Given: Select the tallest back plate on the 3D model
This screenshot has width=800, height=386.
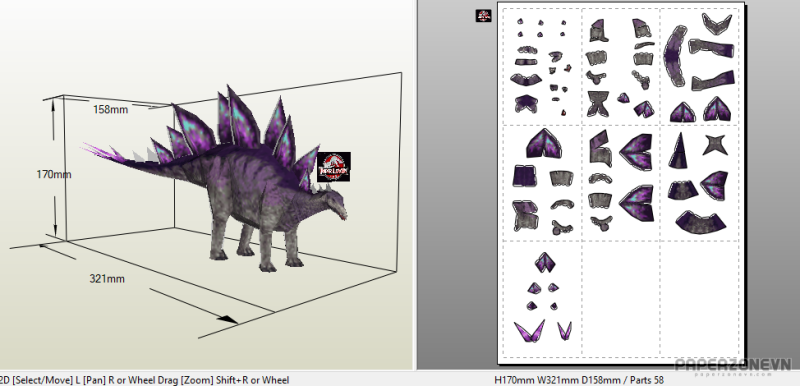Looking at the screenshot, I should (243, 117).
